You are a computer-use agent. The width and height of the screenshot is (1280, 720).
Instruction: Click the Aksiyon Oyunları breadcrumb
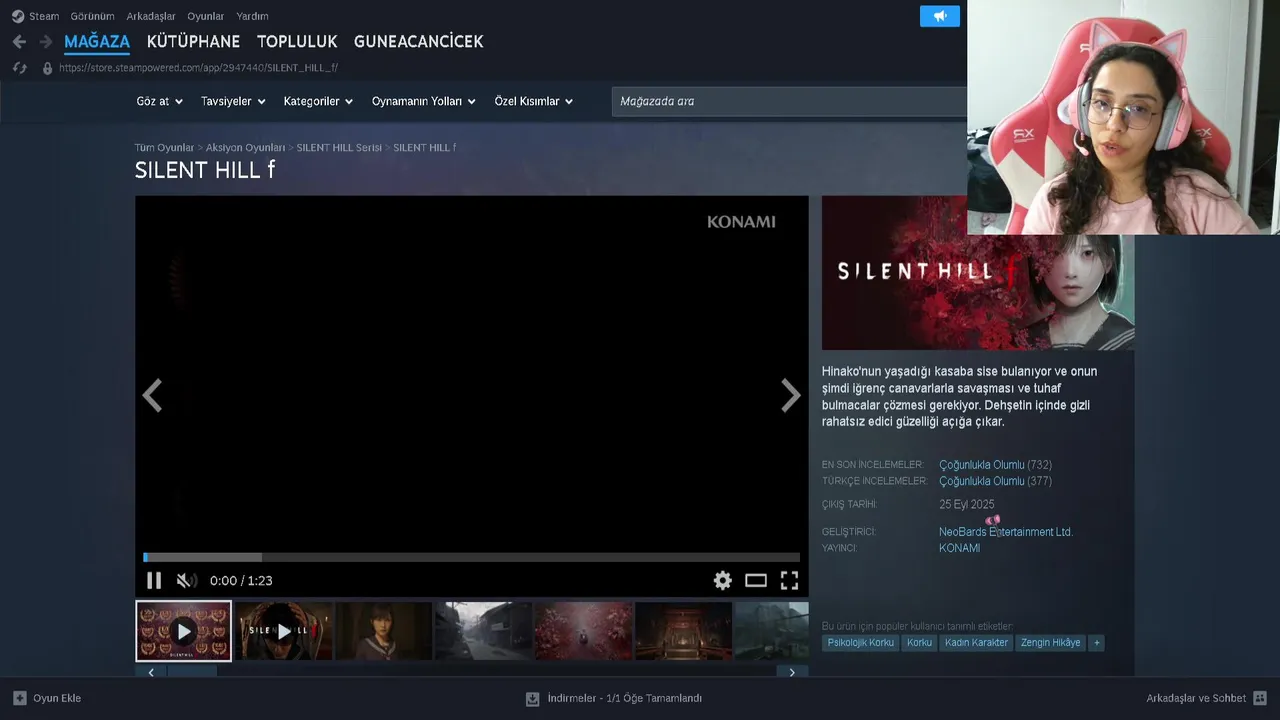tap(245, 147)
